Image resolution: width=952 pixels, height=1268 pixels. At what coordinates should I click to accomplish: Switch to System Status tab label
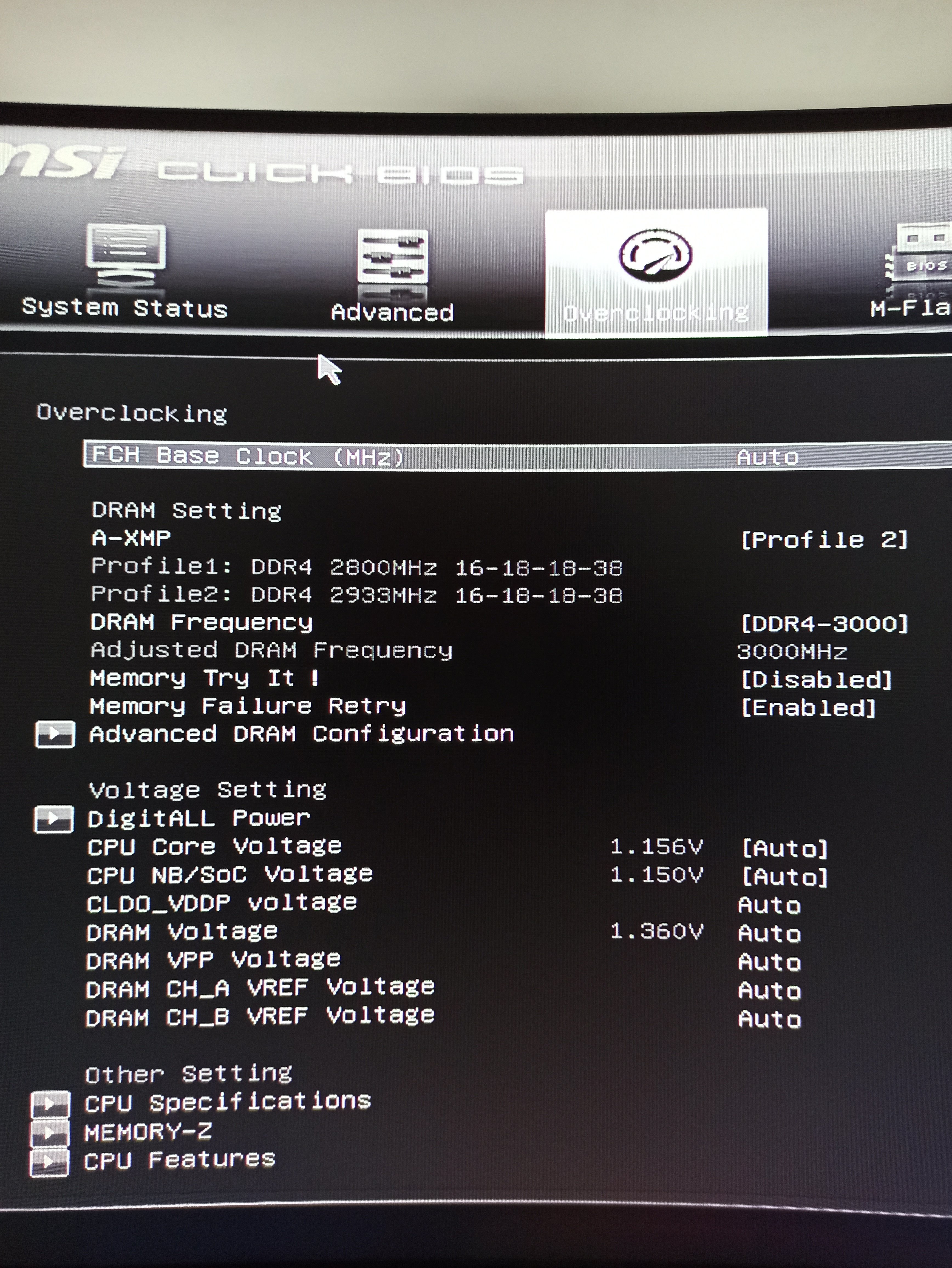125,308
